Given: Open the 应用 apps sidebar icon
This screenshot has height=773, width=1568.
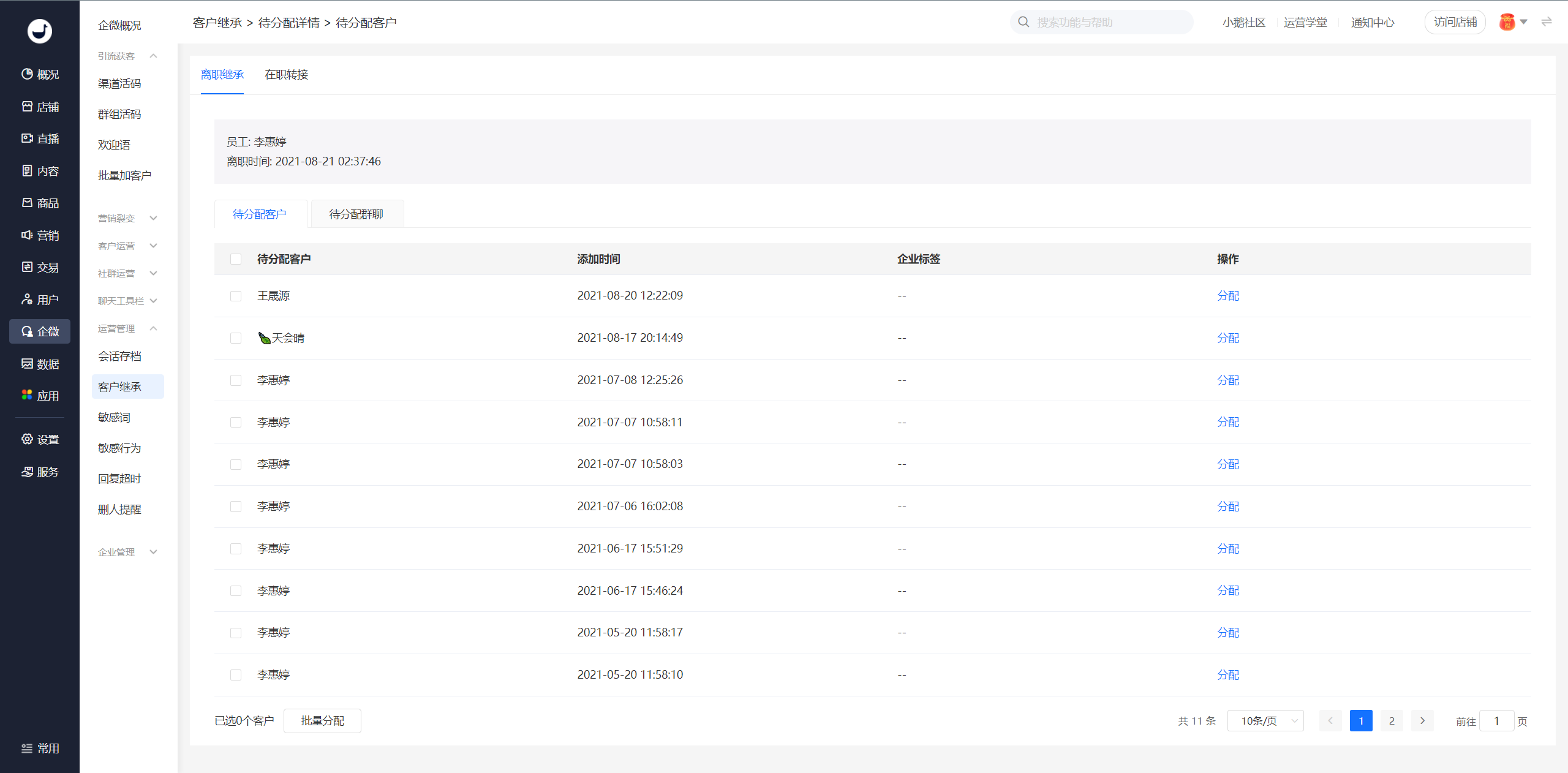Looking at the screenshot, I should (x=27, y=396).
